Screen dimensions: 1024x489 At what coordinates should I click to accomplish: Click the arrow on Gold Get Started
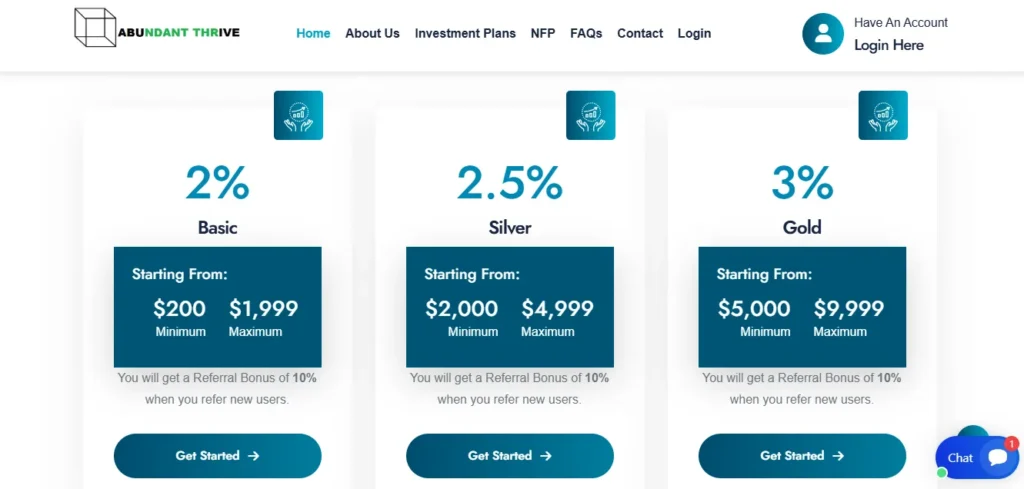[x=839, y=456]
